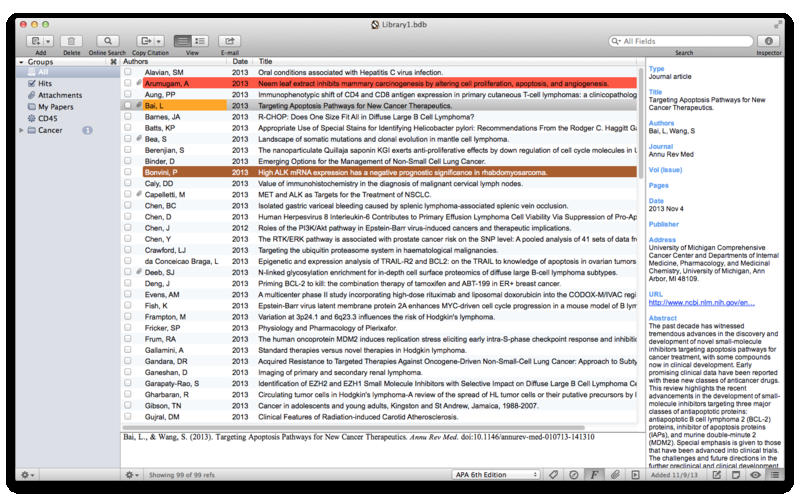Screen dimensions: 800x500
Task: Sort references by Date column header
Action: [240, 62]
